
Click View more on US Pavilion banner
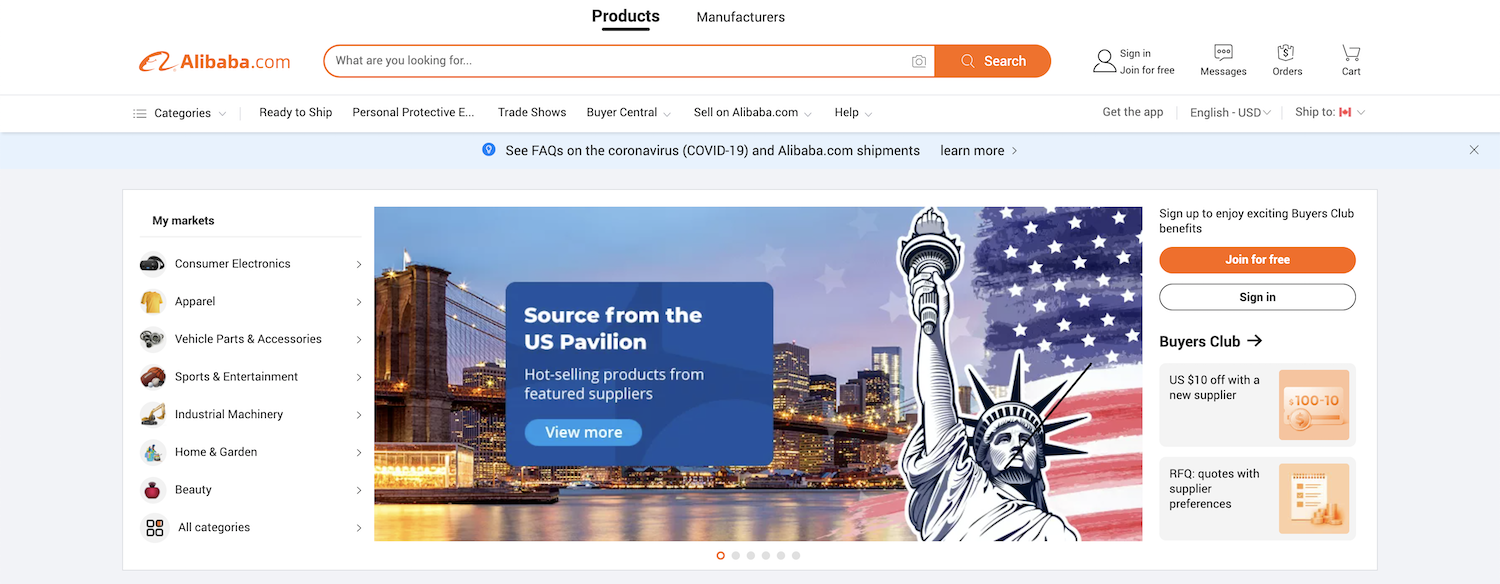point(583,432)
